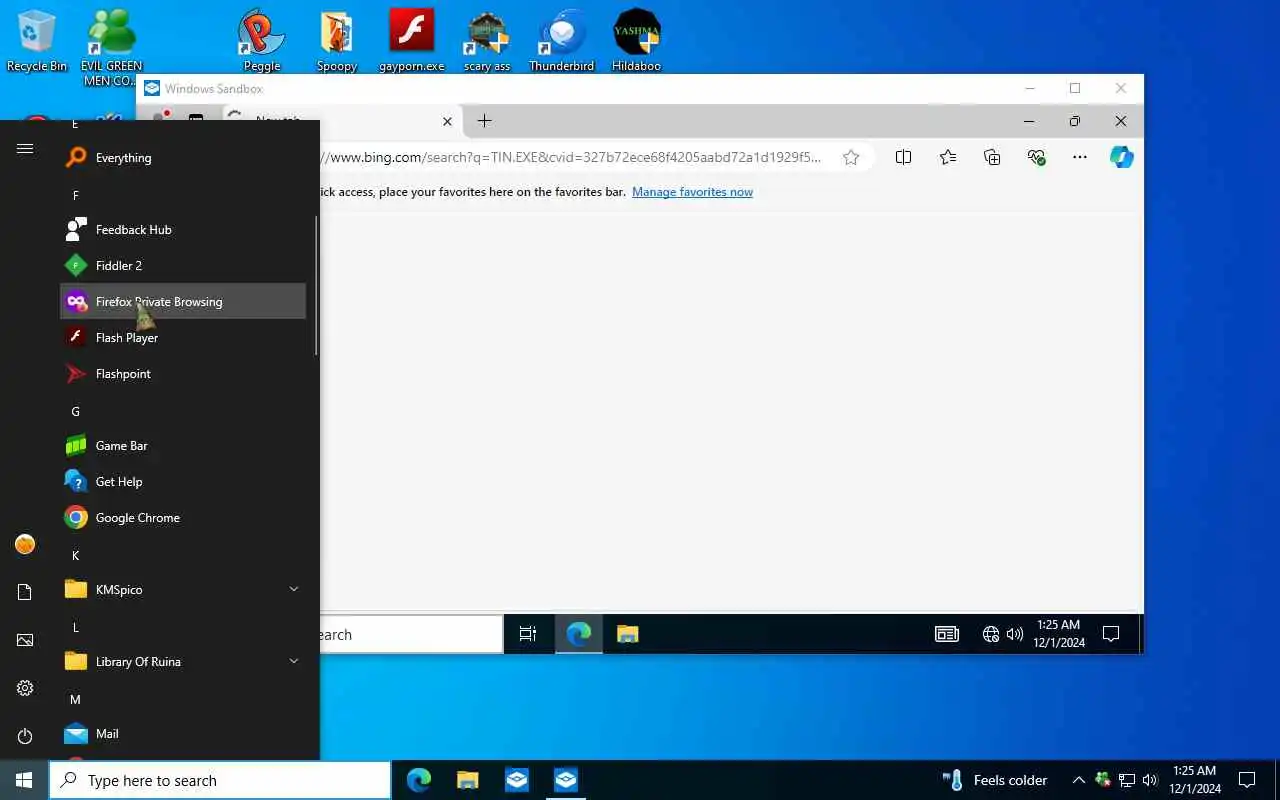Open Game Bar from Start menu
The height and width of the screenshot is (800, 1280).
click(x=183, y=446)
